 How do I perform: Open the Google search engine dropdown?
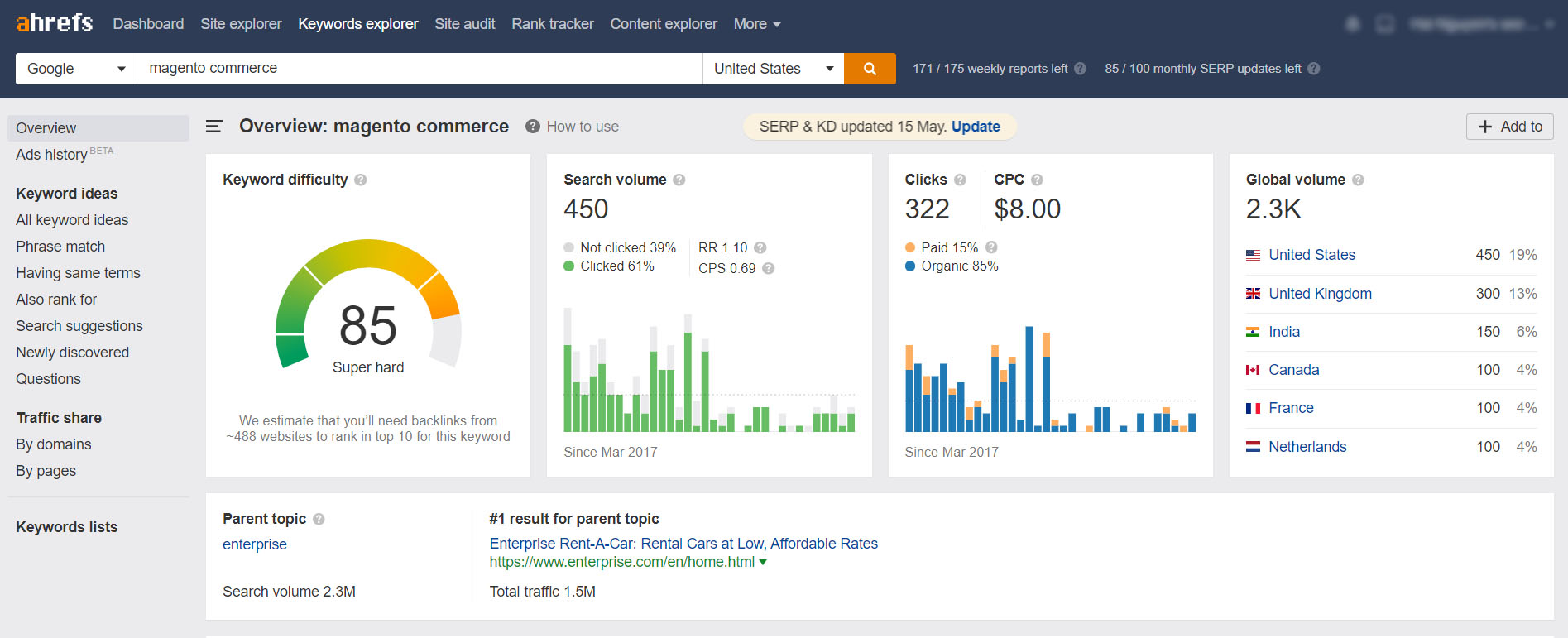[76, 69]
